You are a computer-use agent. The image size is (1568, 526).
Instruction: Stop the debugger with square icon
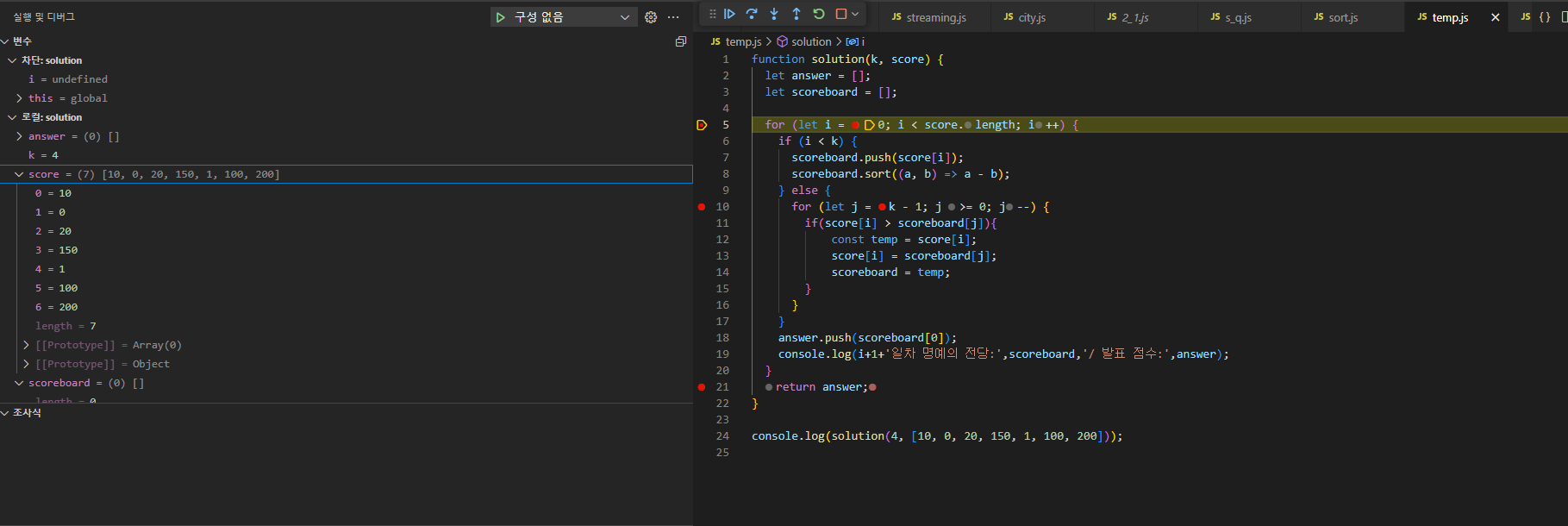[x=841, y=14]
